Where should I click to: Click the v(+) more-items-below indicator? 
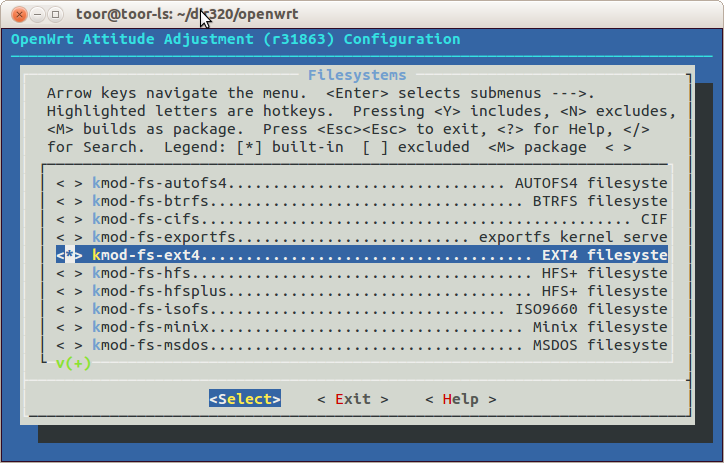pos(73,364)
